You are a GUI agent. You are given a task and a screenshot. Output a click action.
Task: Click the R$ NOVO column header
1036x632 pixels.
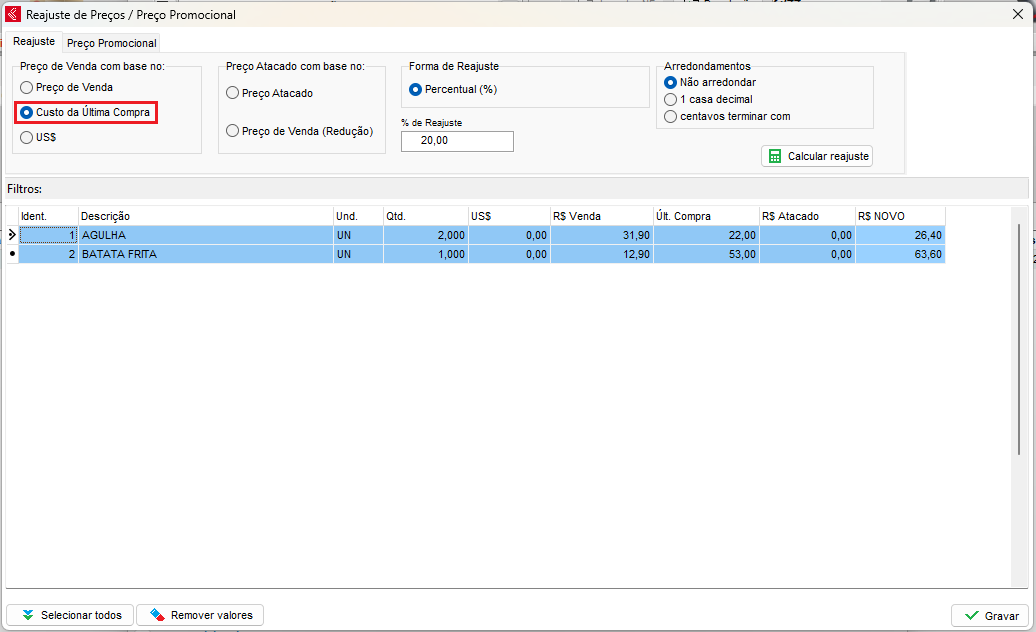899,216
